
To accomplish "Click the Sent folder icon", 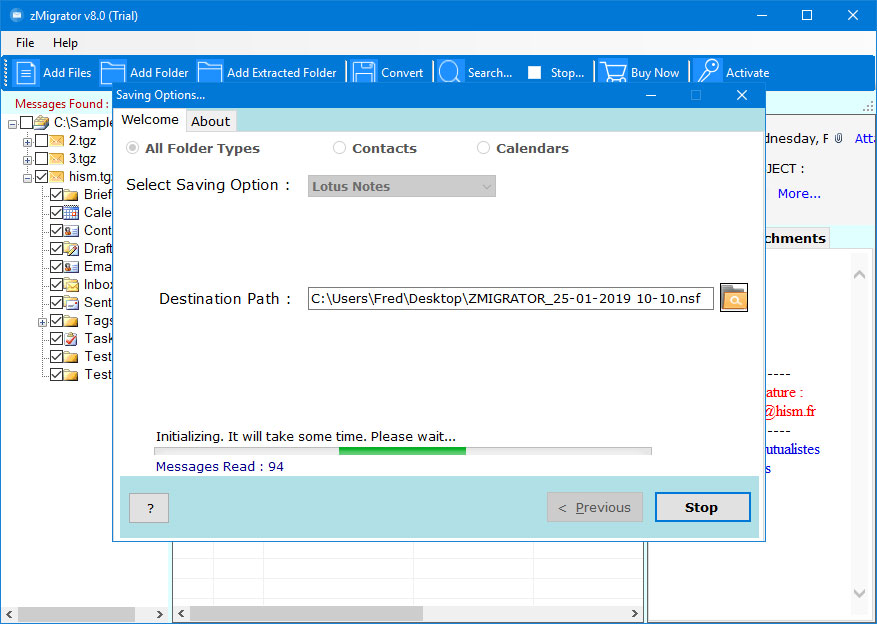I will pos(70,302).
